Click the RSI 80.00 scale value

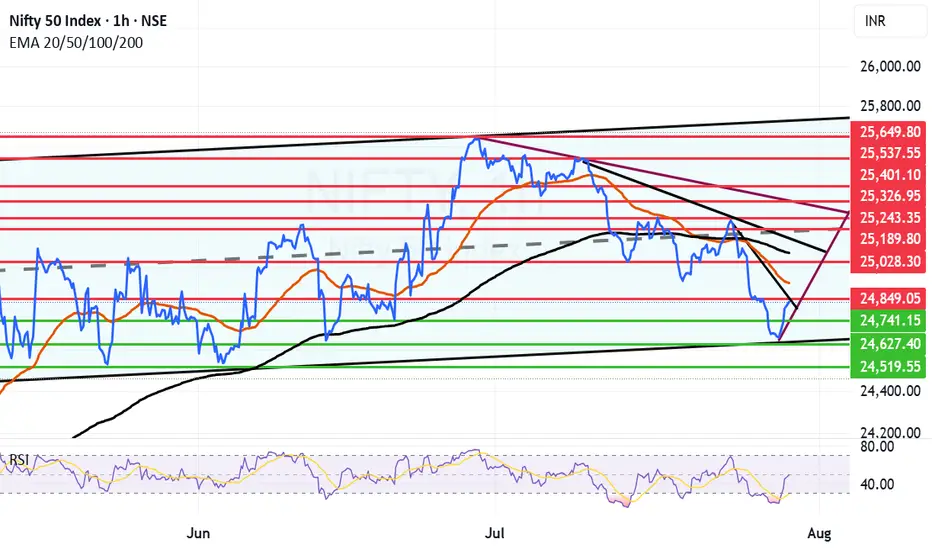click(877, 447)
